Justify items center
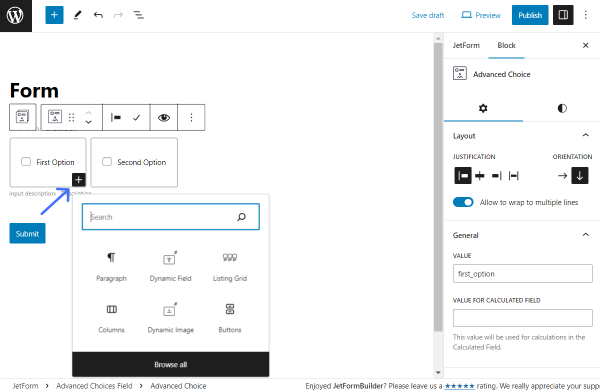 [x=479, y=176]
